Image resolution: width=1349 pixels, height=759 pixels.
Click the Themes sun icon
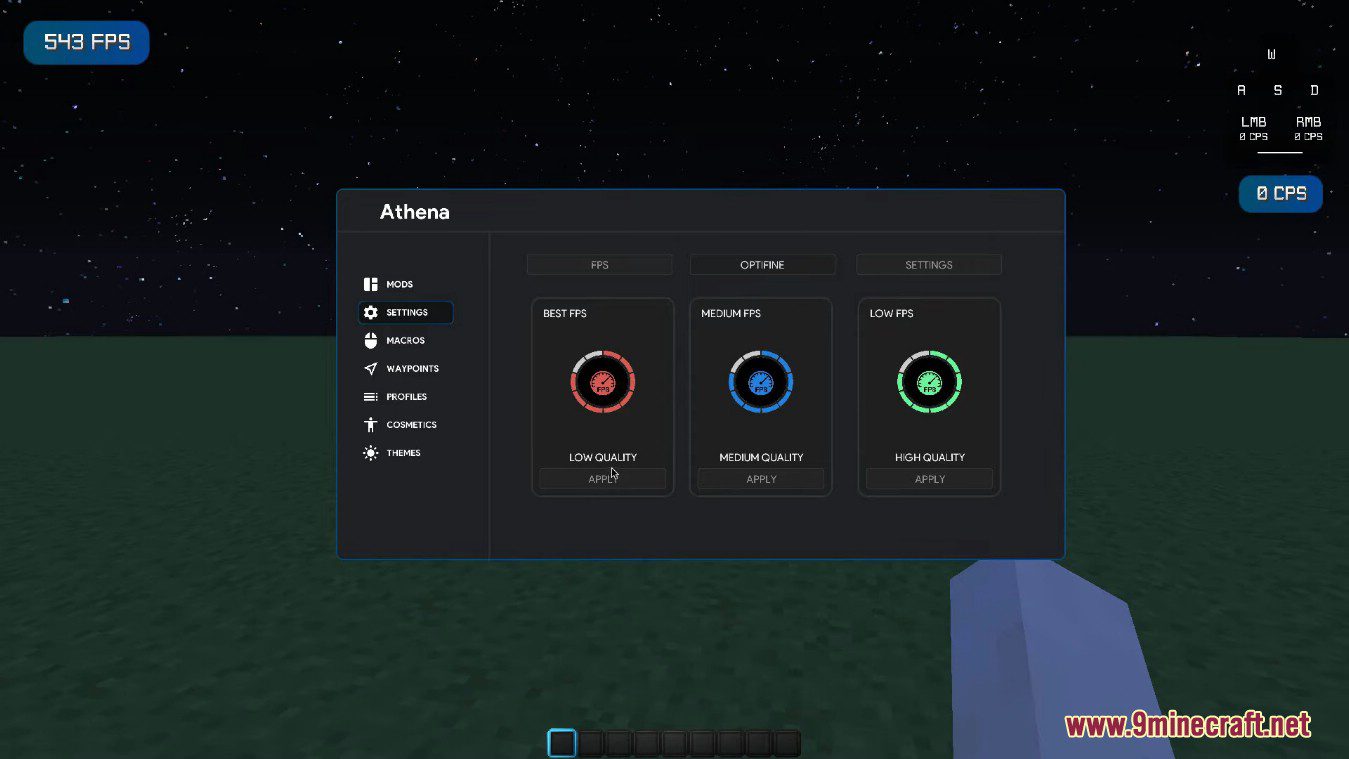point(371,453)
